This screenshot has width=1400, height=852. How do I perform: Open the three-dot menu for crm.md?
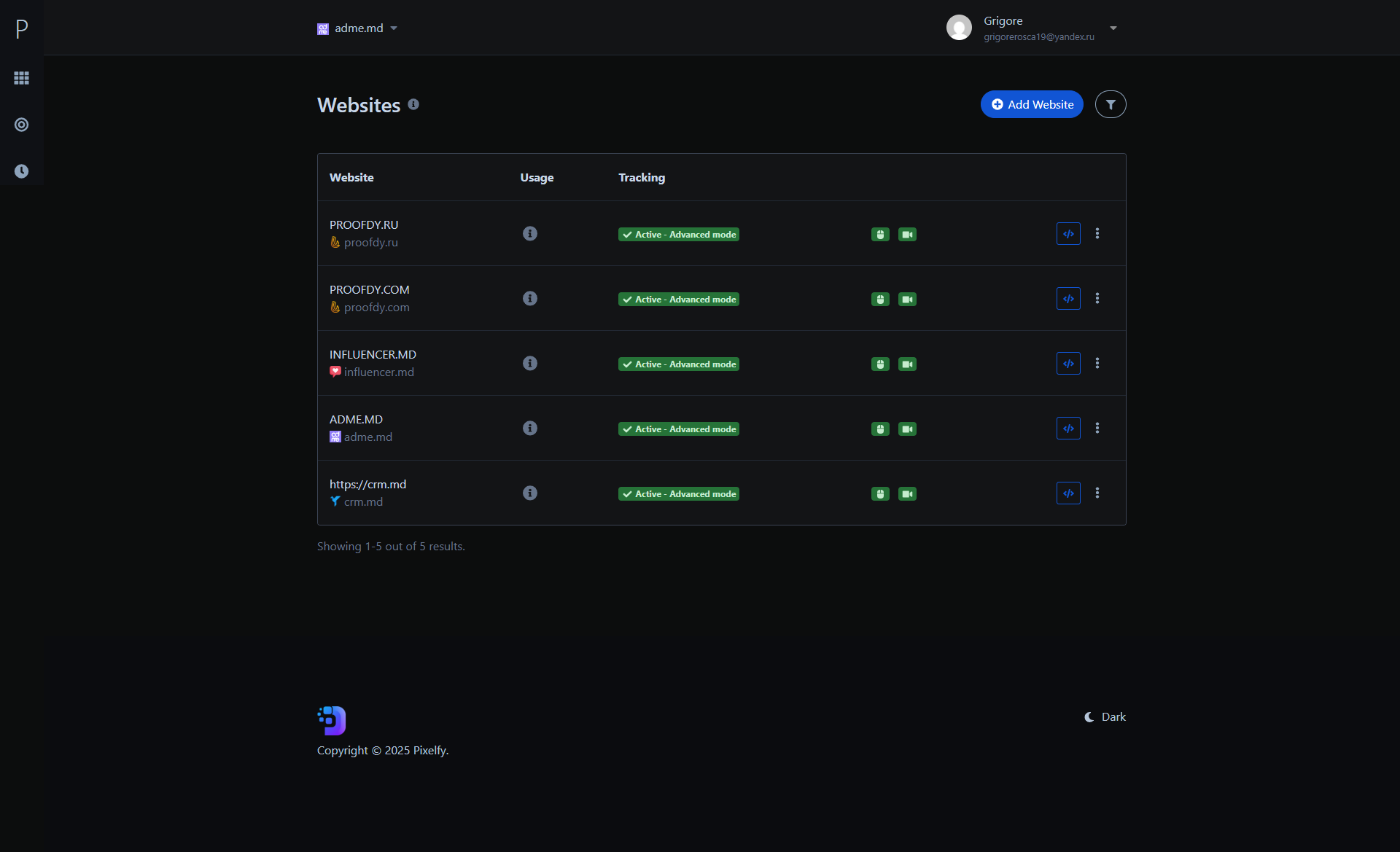(1097, 493)
